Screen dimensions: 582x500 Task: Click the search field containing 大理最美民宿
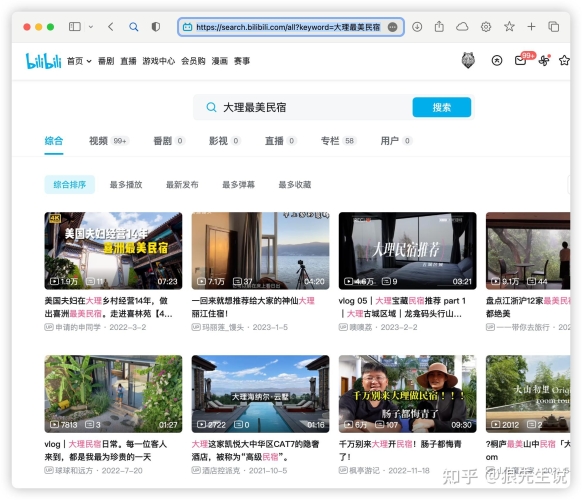[303, 108]
